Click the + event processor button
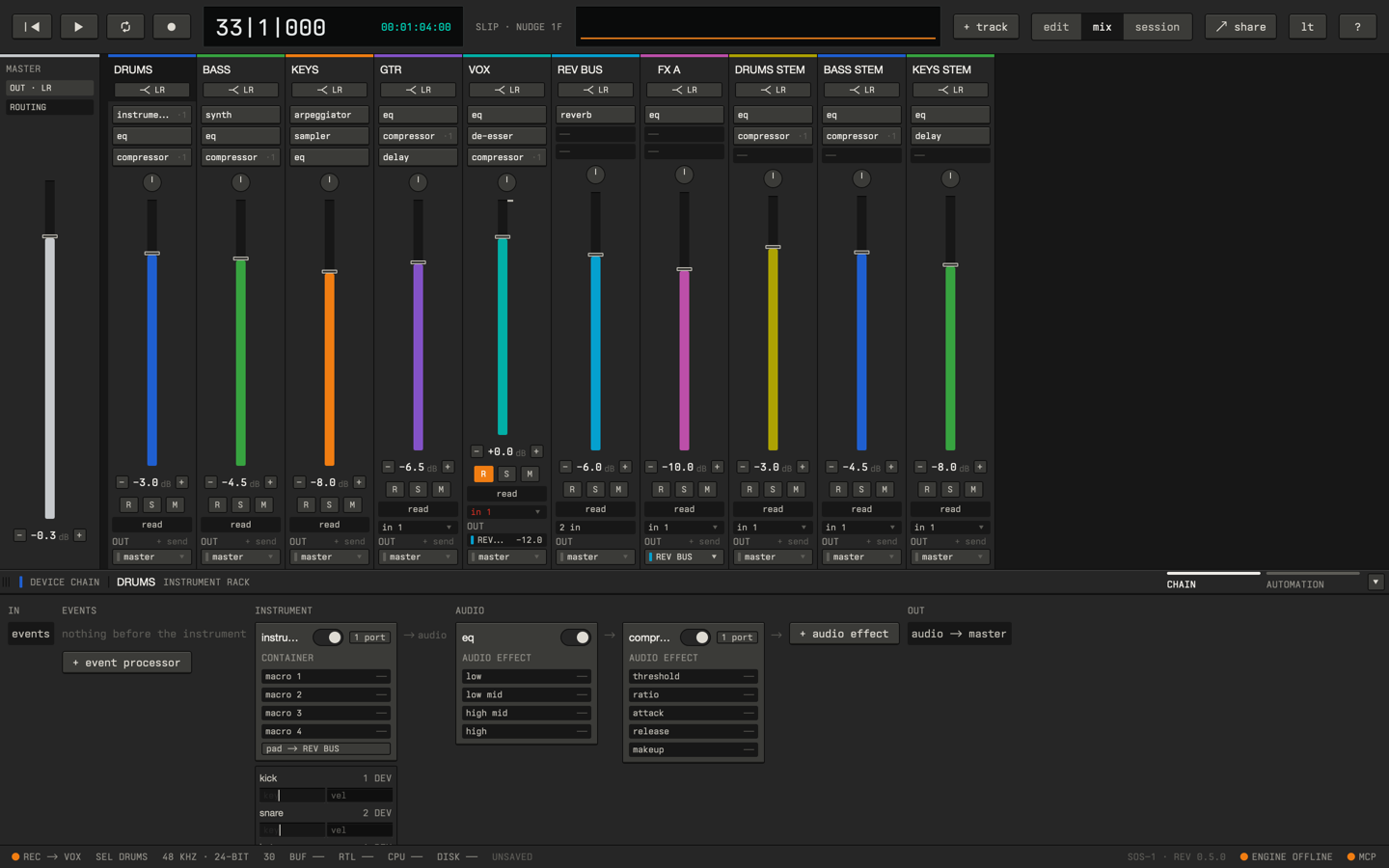This screenshot has height=868, width=1389. click(x=126, y=663)
